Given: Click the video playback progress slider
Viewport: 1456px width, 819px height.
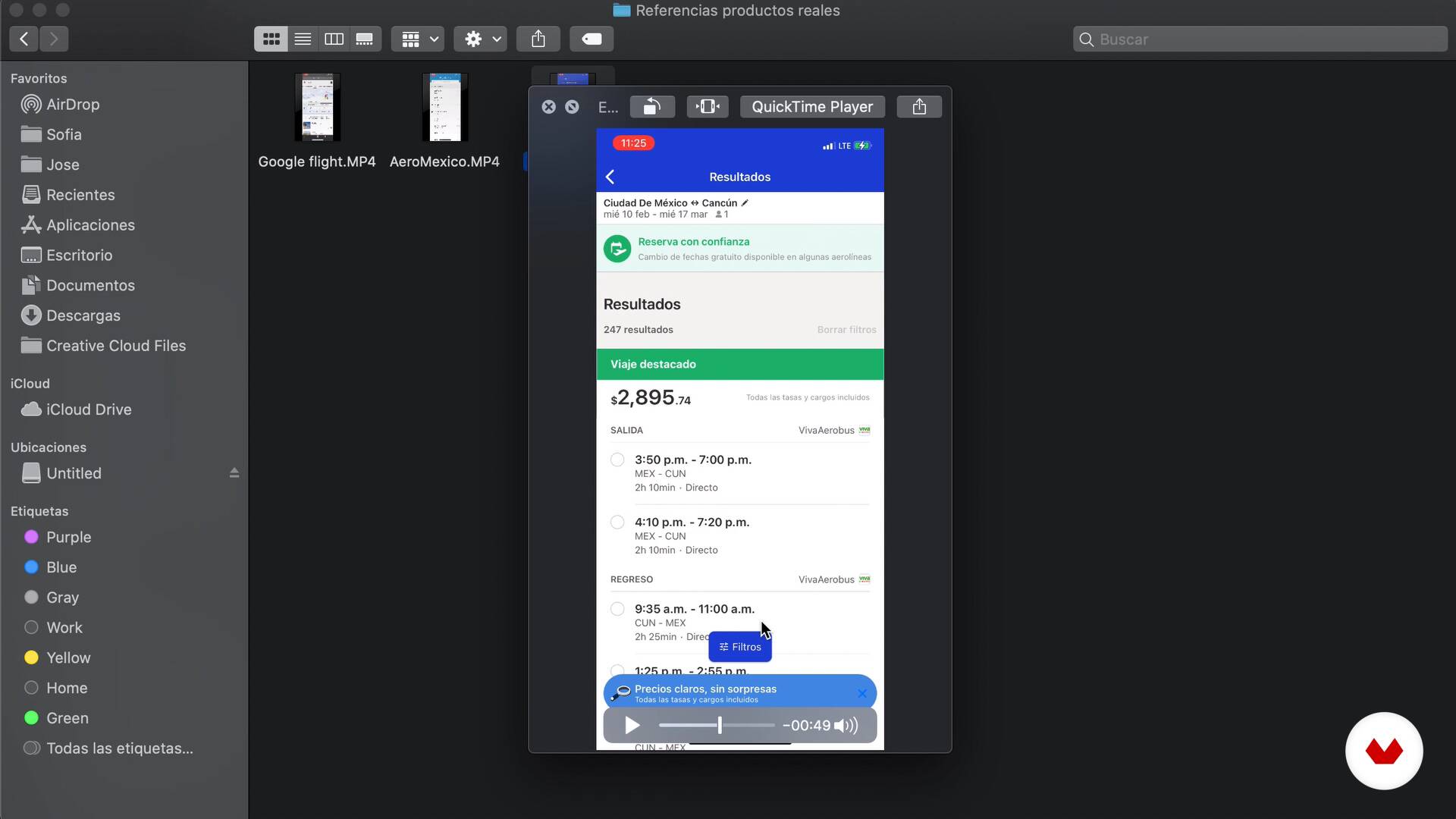Looking at the screenshot, I should point(717,726).
